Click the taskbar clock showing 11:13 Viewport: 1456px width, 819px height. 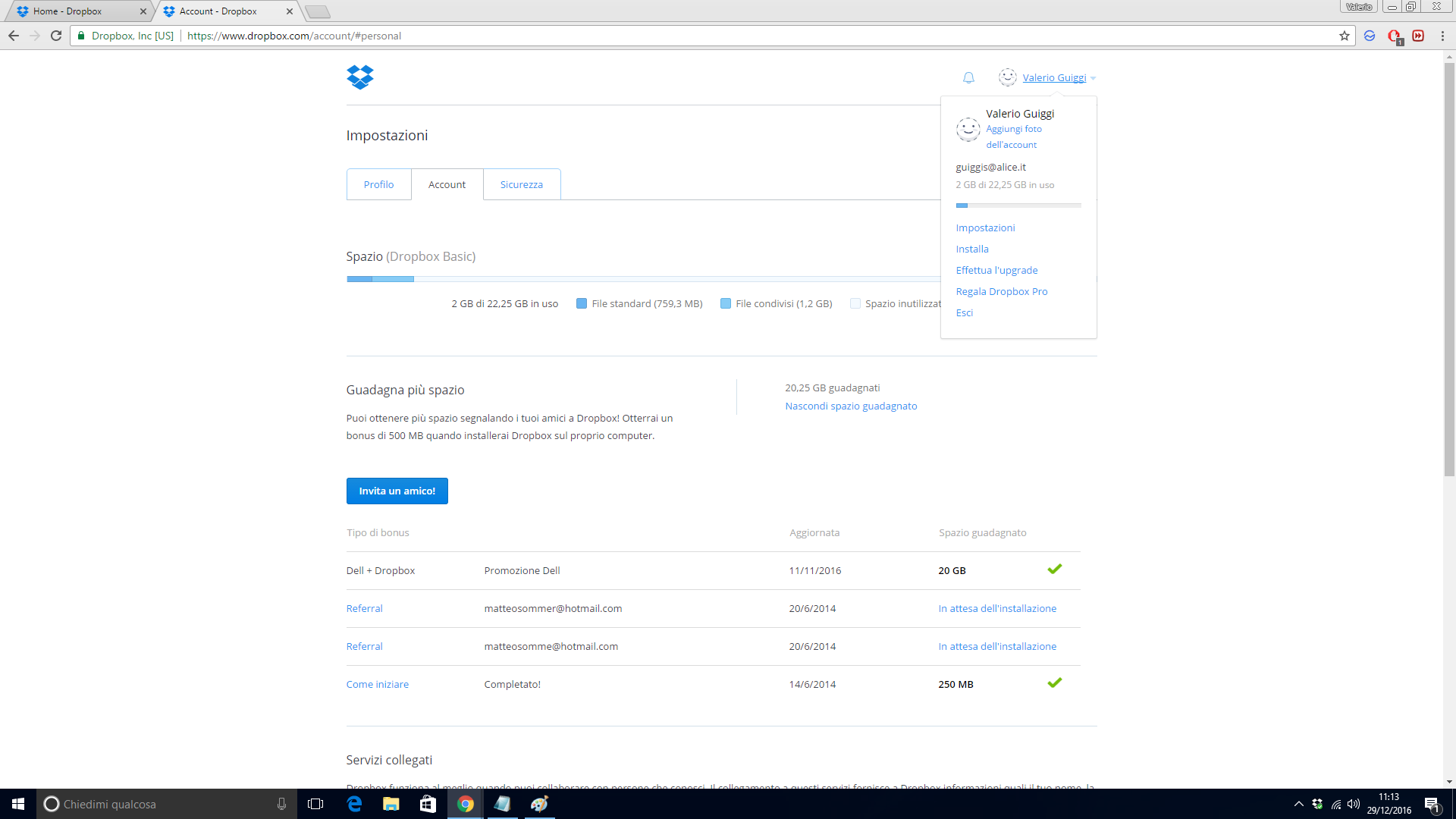[1389, 804]
